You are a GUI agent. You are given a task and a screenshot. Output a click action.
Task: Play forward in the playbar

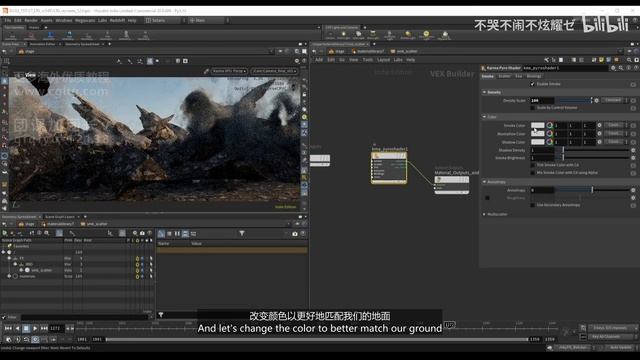click(x=35, y=328)
